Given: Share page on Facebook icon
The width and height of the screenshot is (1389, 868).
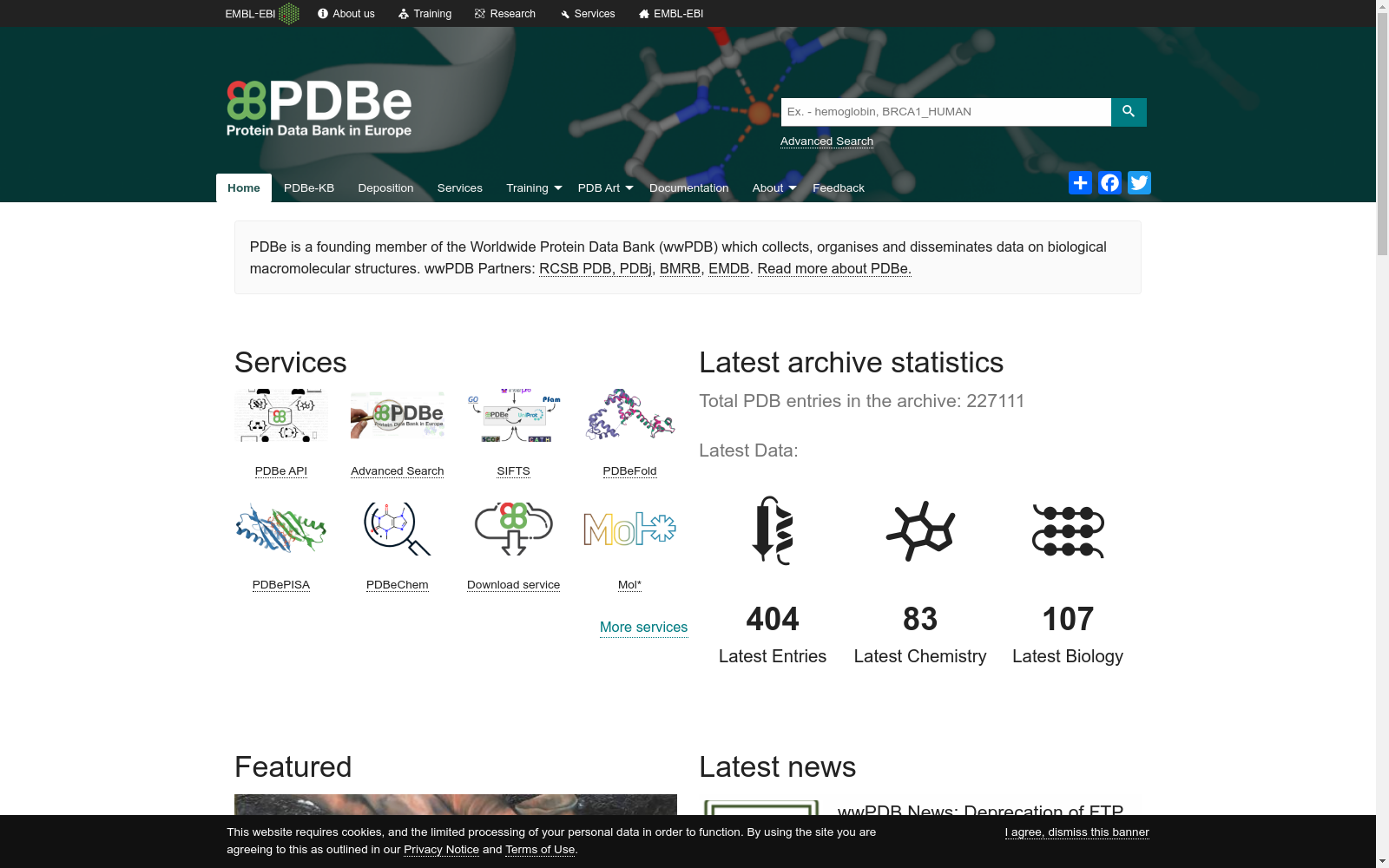Looking at the screenshot, I should pyautogui.click(x=1109, y=183).
